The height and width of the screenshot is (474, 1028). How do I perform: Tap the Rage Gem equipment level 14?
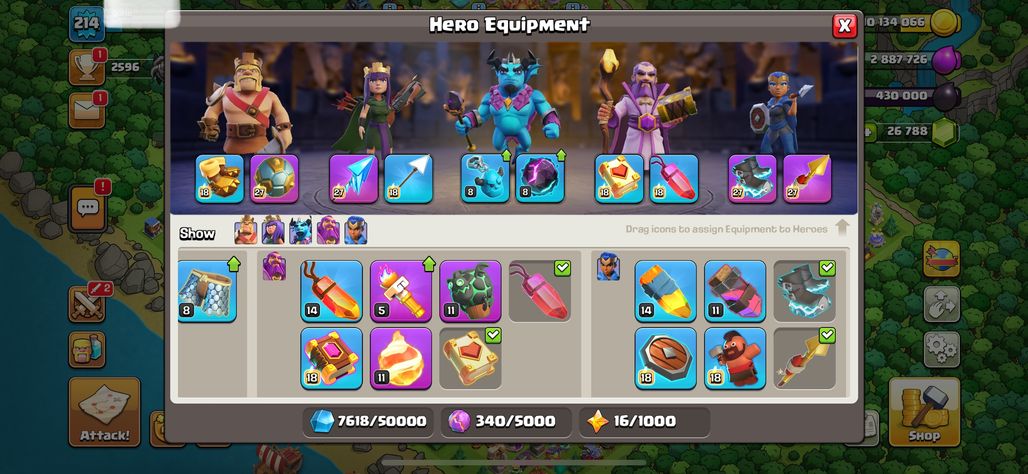pyautogui.click(x=331, y=290)
